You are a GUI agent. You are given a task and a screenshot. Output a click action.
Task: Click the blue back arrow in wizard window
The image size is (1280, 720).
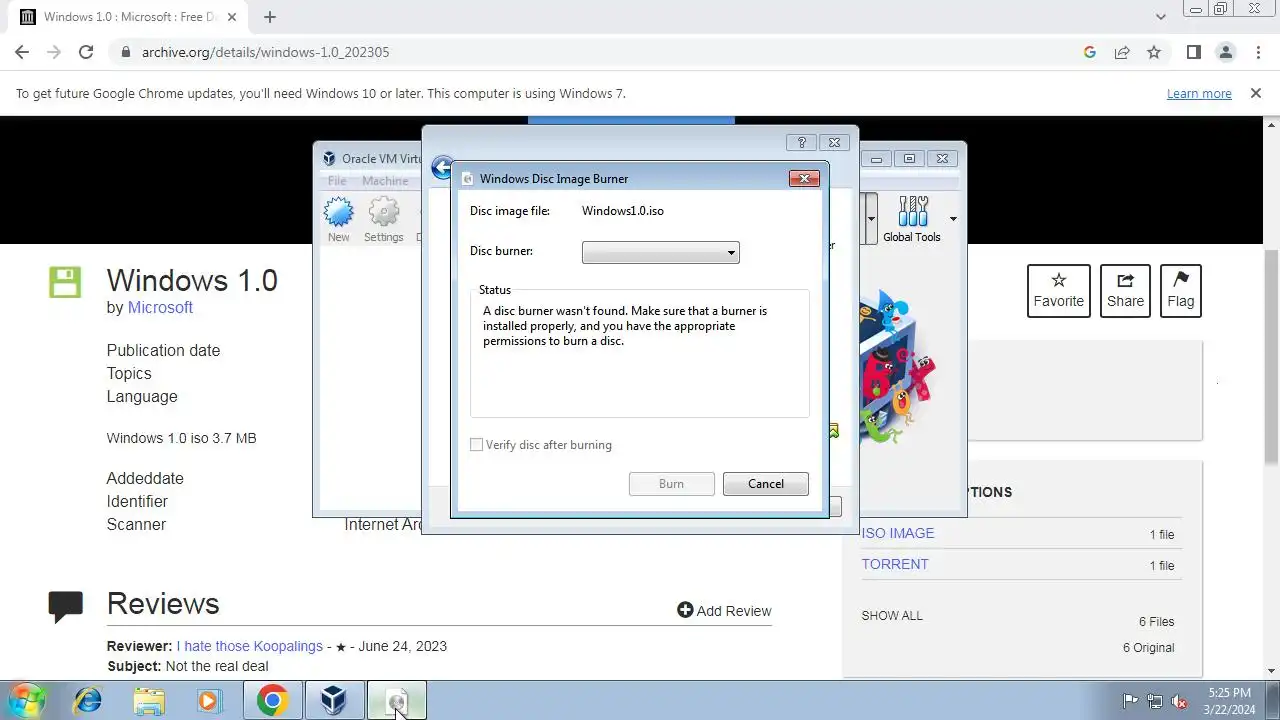441,167
